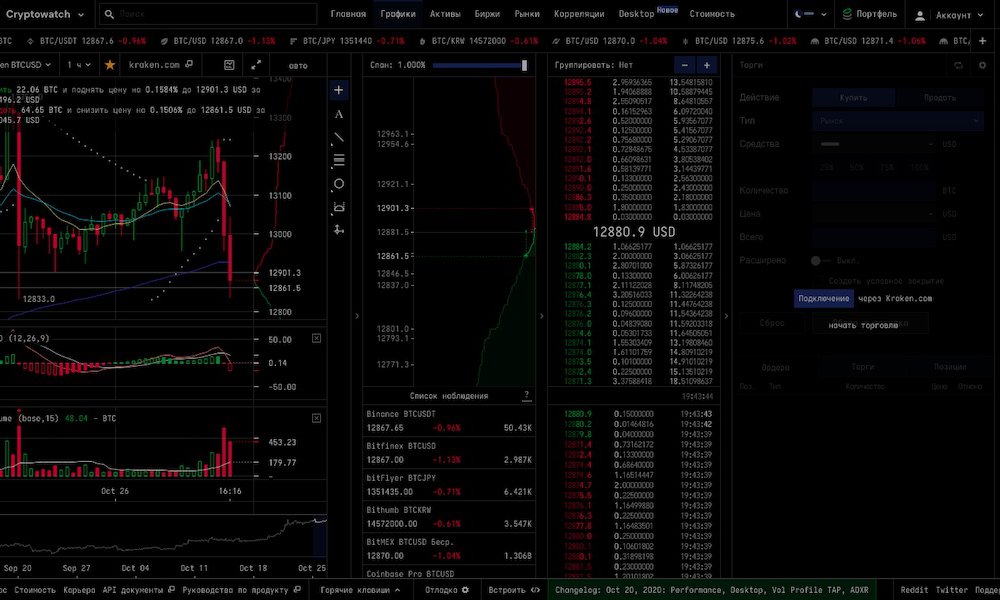Open the Торги panel gear settings
Viewport: 1000px width, 600px height.
(x=982, y=65)
